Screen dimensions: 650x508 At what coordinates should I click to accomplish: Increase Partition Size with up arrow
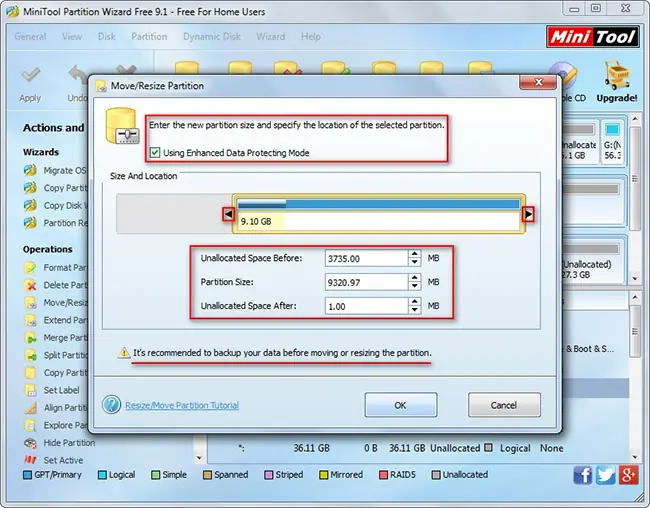click(415, 278)
